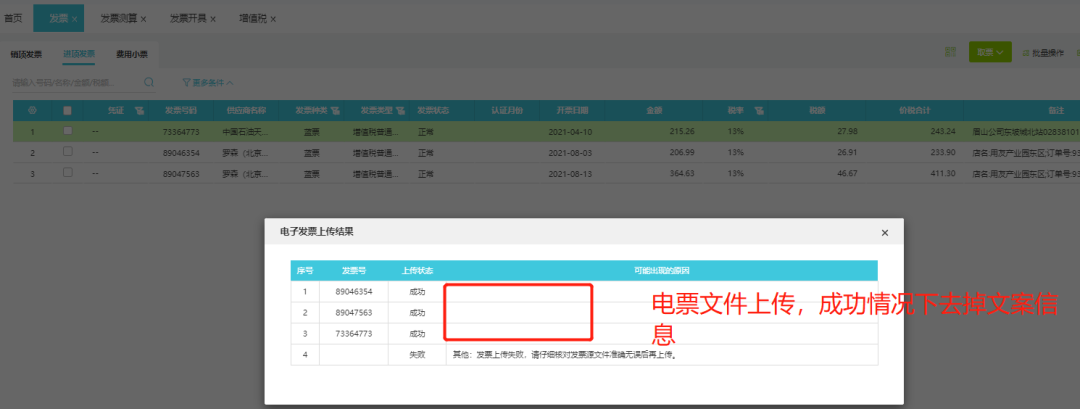Click tax cell 46.67
The width and height of the screenshot is (1080, 409).
pyautogui.click(x=847, y=174)
